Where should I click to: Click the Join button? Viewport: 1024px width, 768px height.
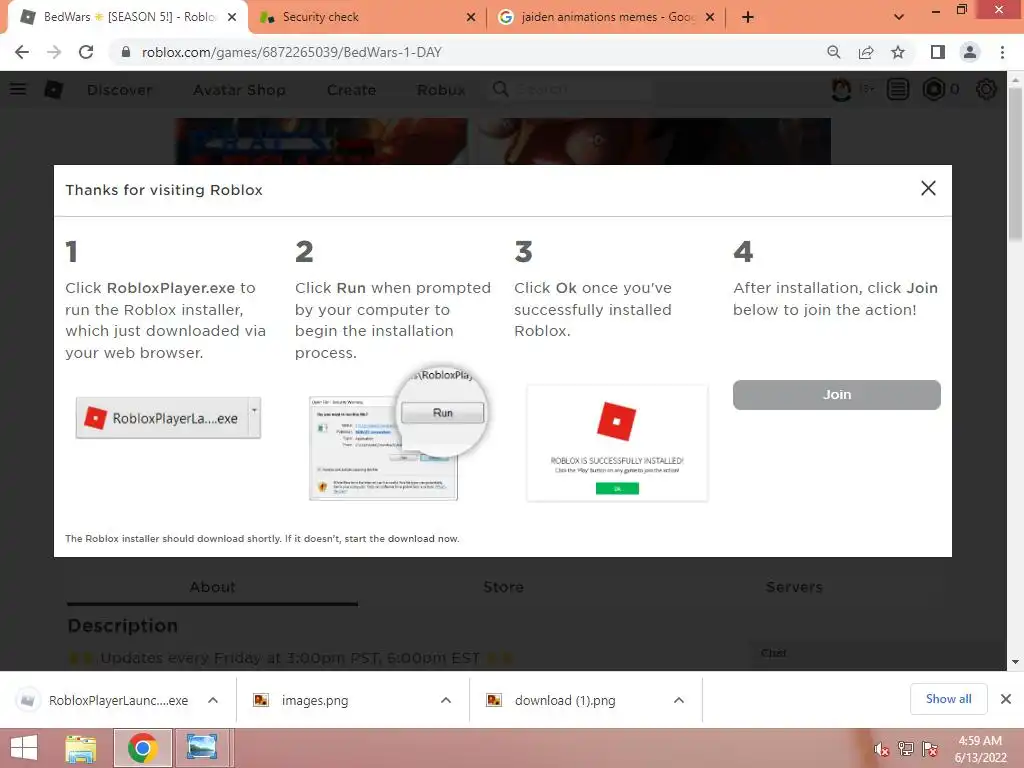[837, 394]
